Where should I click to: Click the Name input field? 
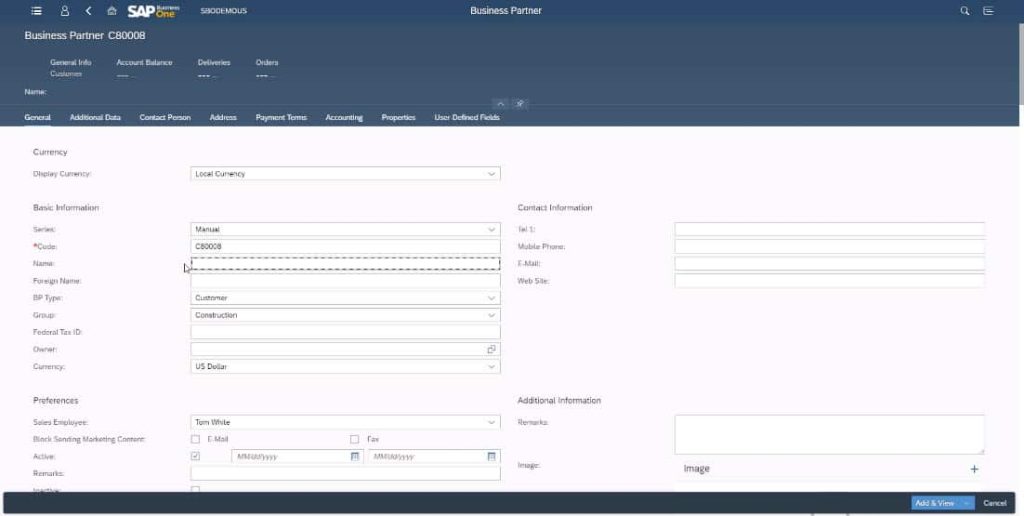pyautogui.click(x=345, y=263)
